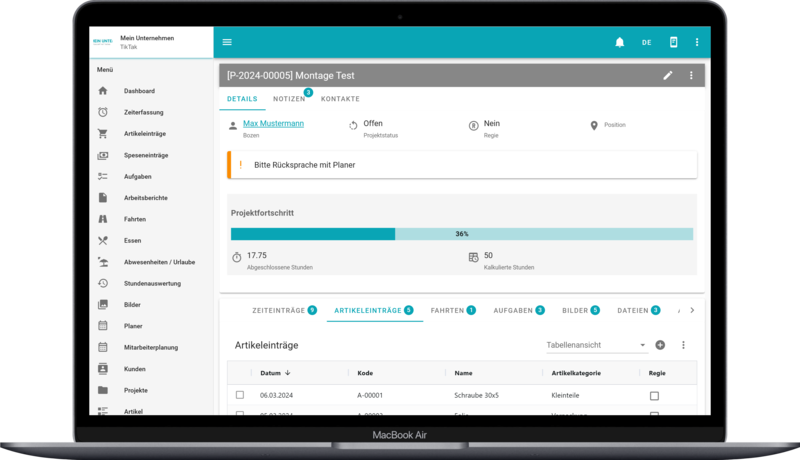This screenshot has height=460, width=800.
Task: Change language with DE button
Action: tap(646, 42)
